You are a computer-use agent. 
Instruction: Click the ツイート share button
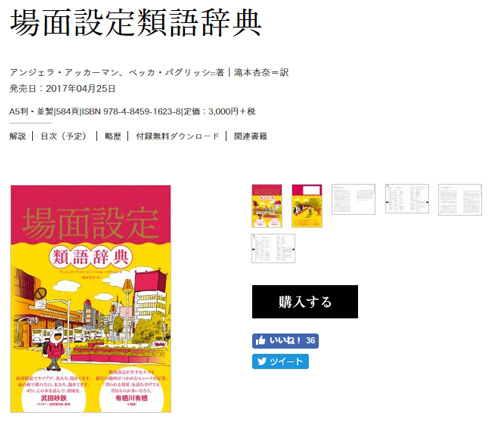pyautogui.click(x=280, y=362)
